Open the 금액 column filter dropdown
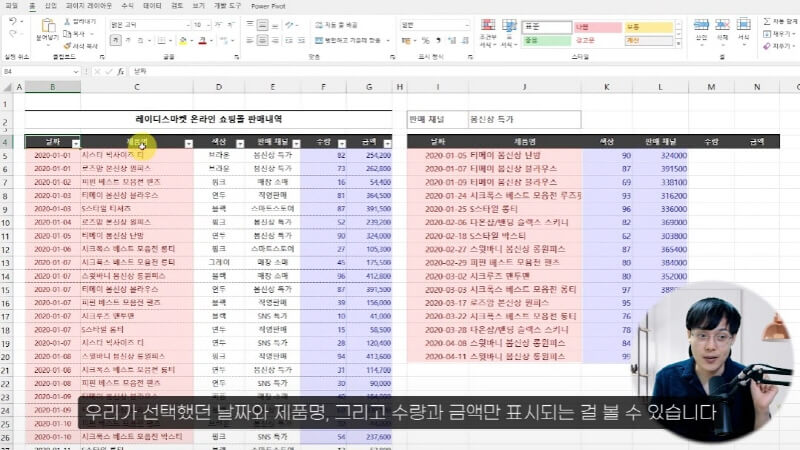800x450 pixels. (387, 144)
